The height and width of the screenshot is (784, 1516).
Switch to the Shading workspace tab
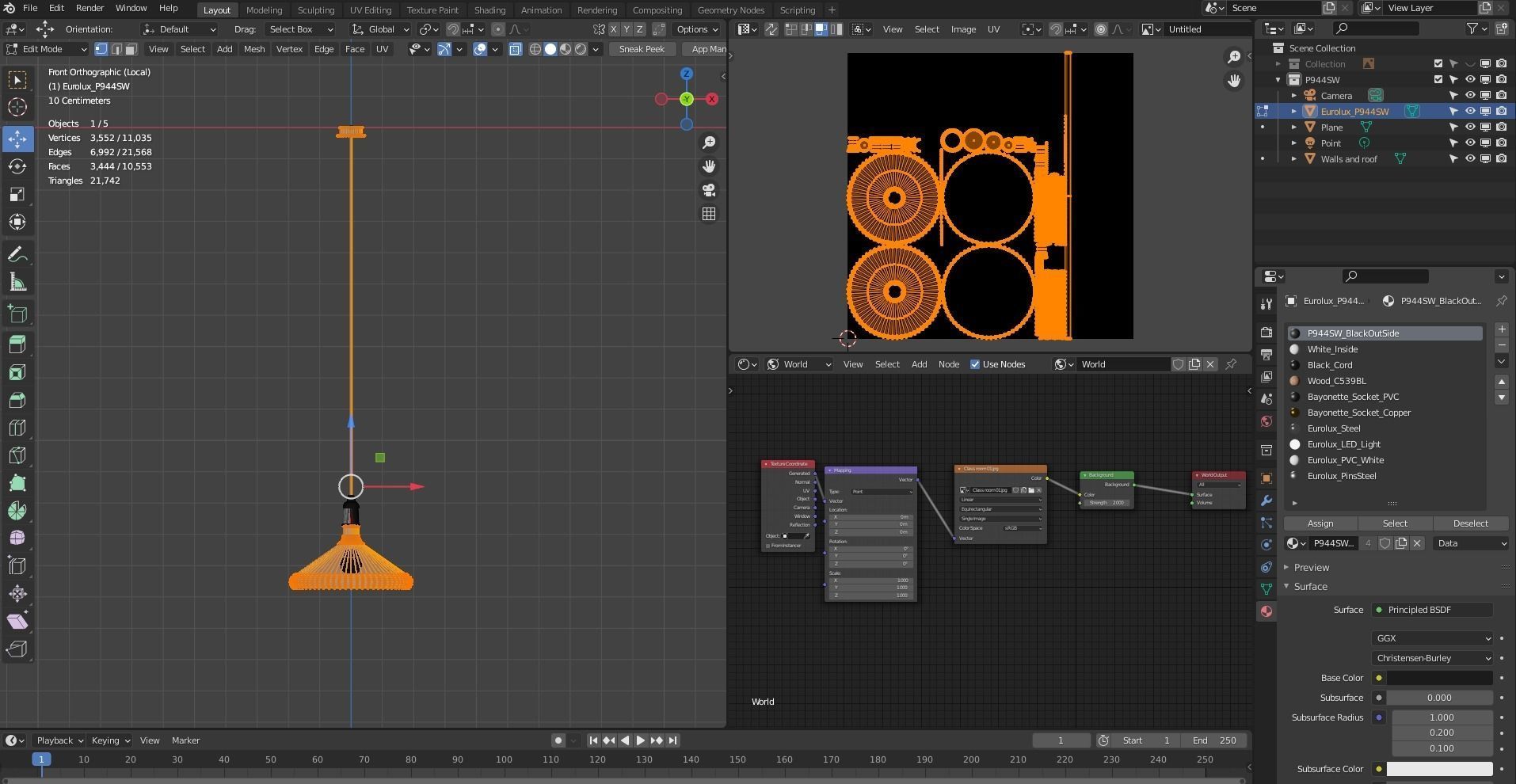click(489, 10)
